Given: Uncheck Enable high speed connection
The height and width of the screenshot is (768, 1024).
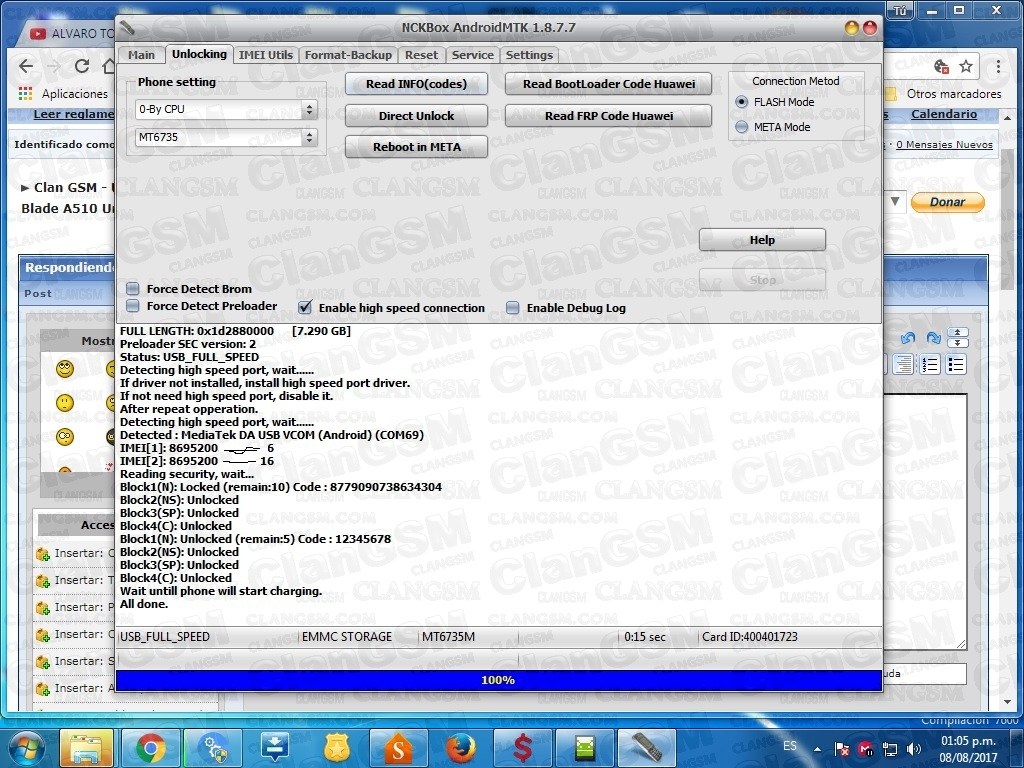Looking at the screenshot, I should tap(305, 306).
